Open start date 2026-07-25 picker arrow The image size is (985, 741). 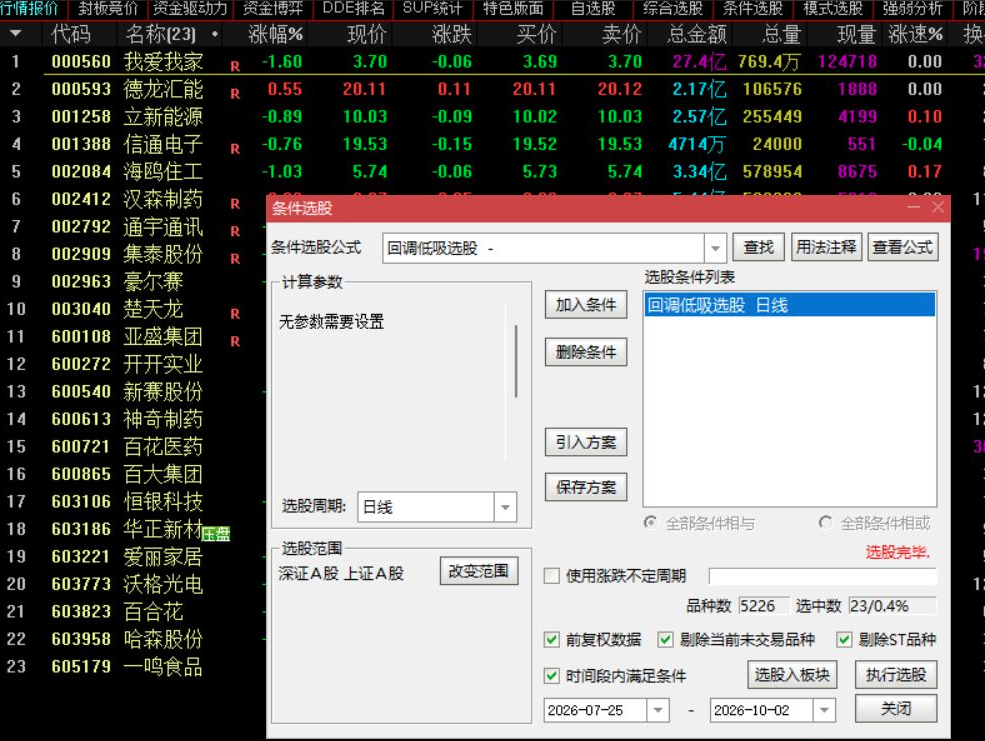coord(658,710)
